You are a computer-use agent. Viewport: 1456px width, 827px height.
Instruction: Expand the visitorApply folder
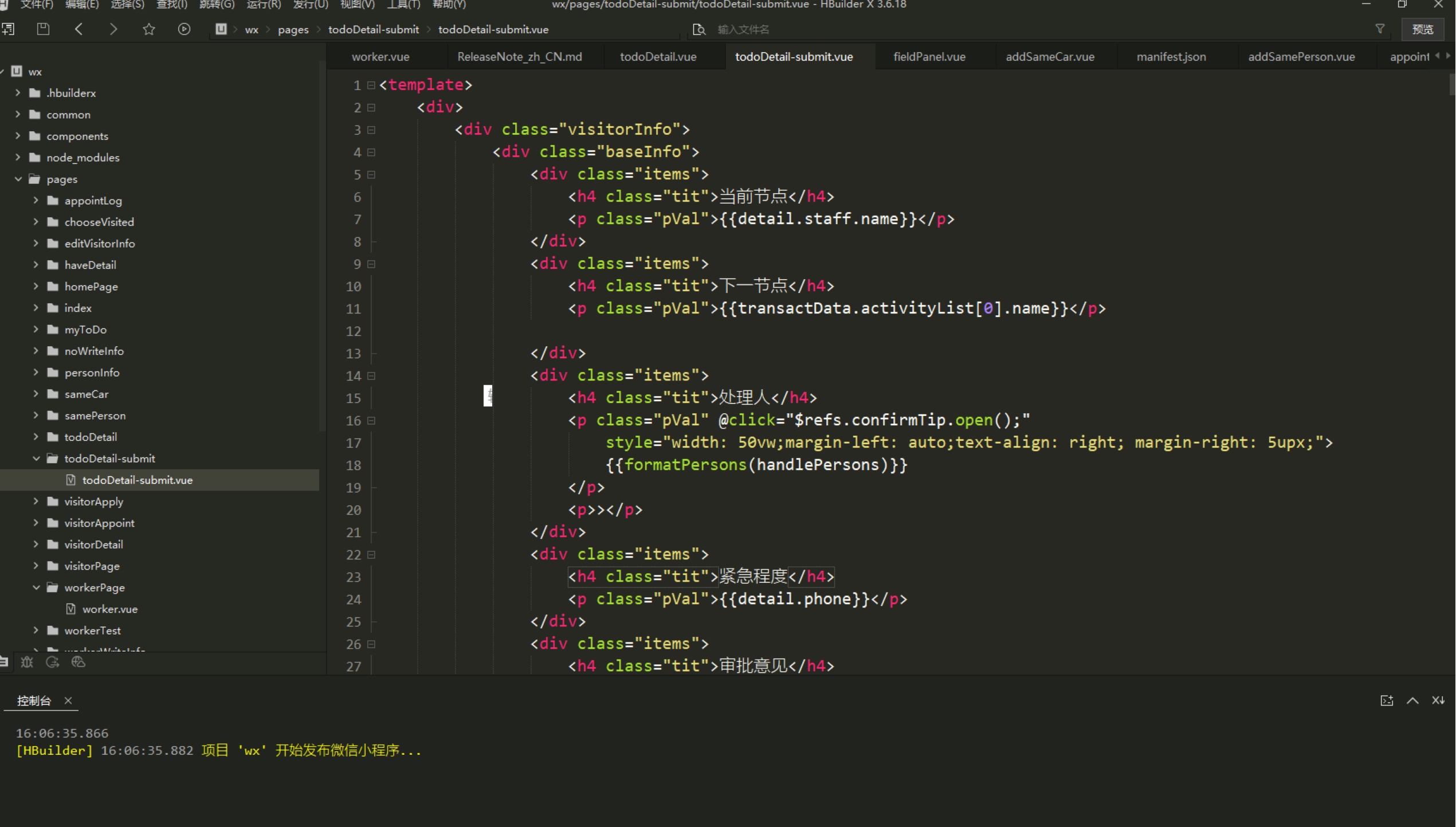(x=36, y=501)
